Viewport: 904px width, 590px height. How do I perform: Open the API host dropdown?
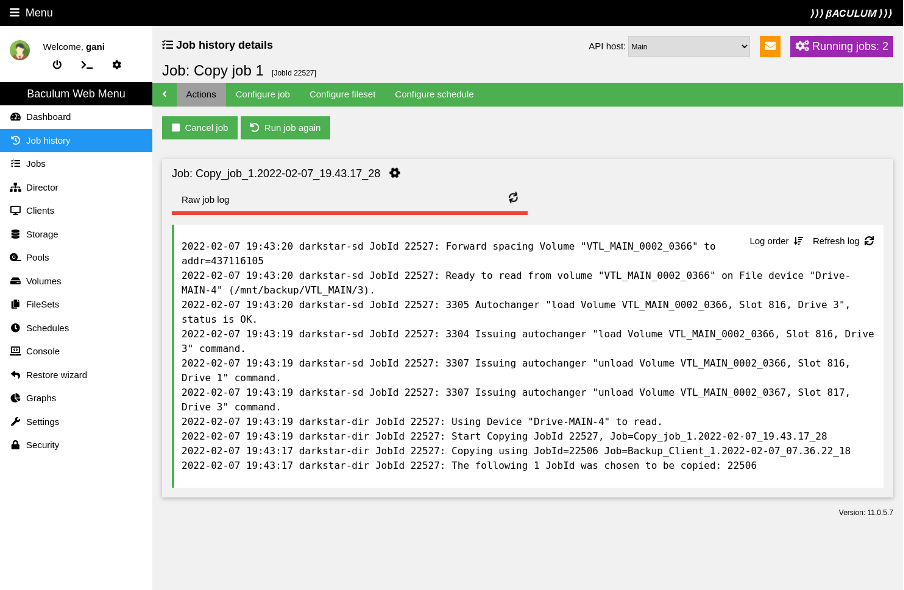coord(688,46)
